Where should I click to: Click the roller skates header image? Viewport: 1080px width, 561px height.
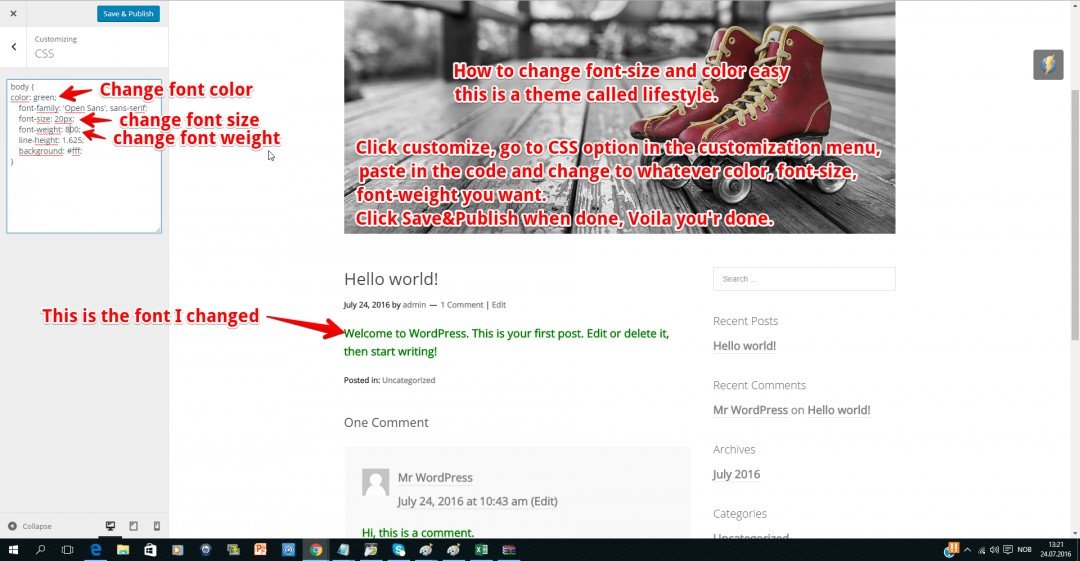(619, 117)
